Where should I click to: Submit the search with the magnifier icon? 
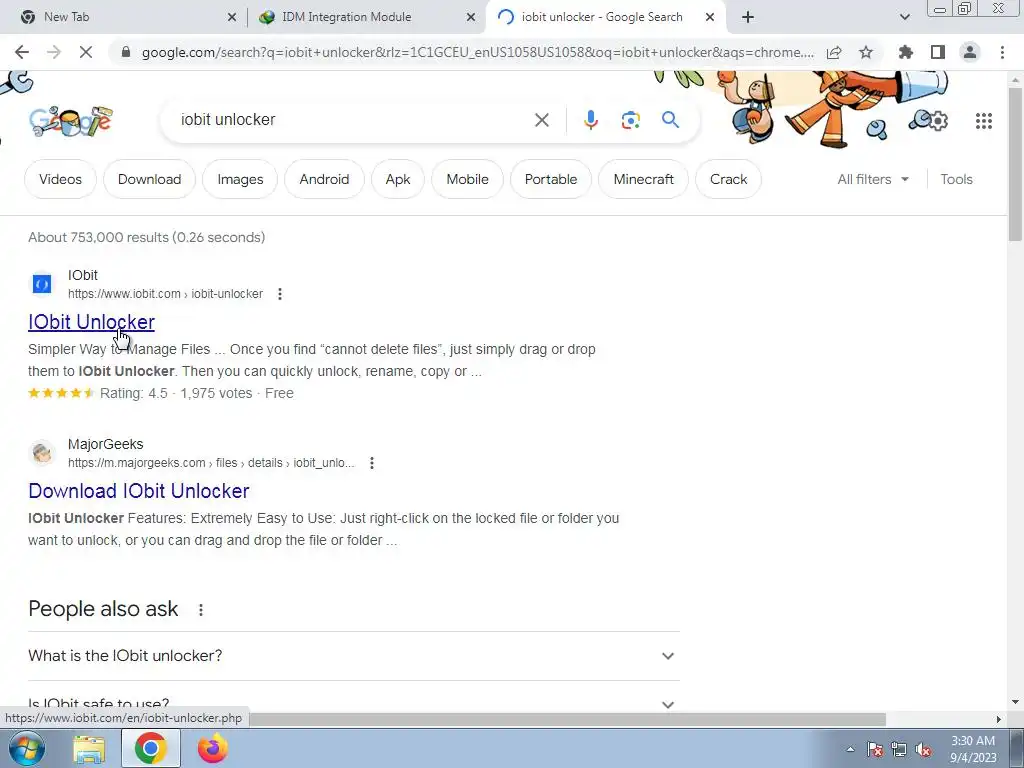click(670, 120)
